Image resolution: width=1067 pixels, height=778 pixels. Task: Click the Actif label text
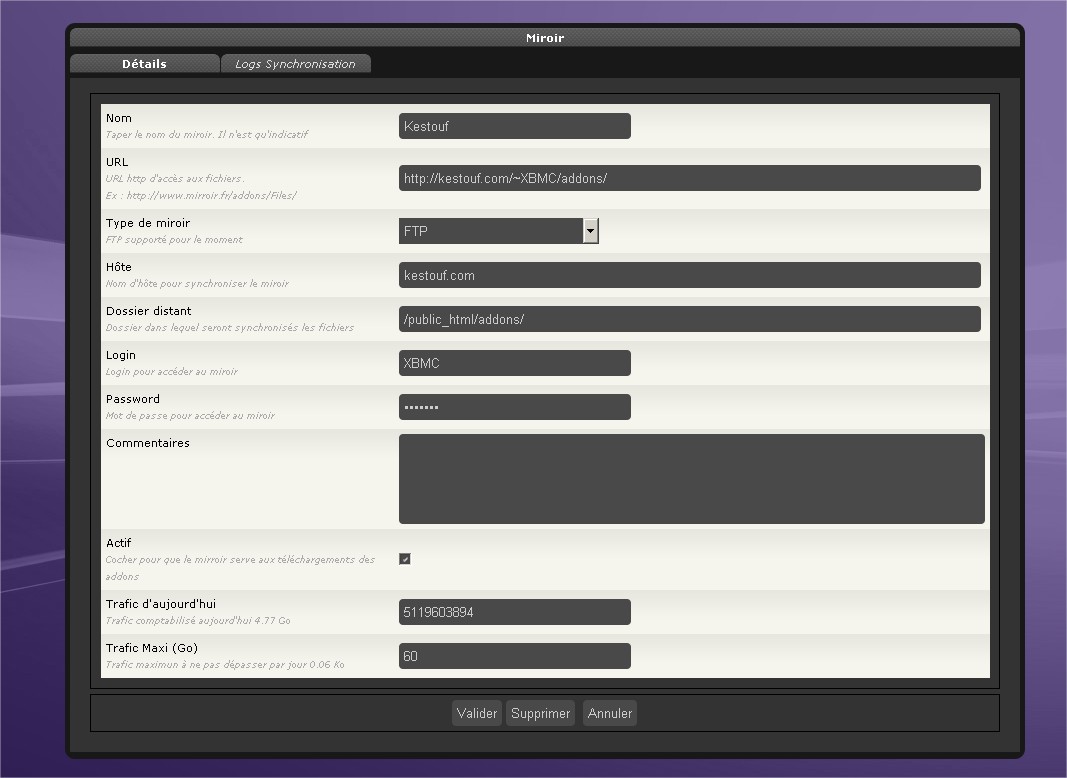click(119, 543)
